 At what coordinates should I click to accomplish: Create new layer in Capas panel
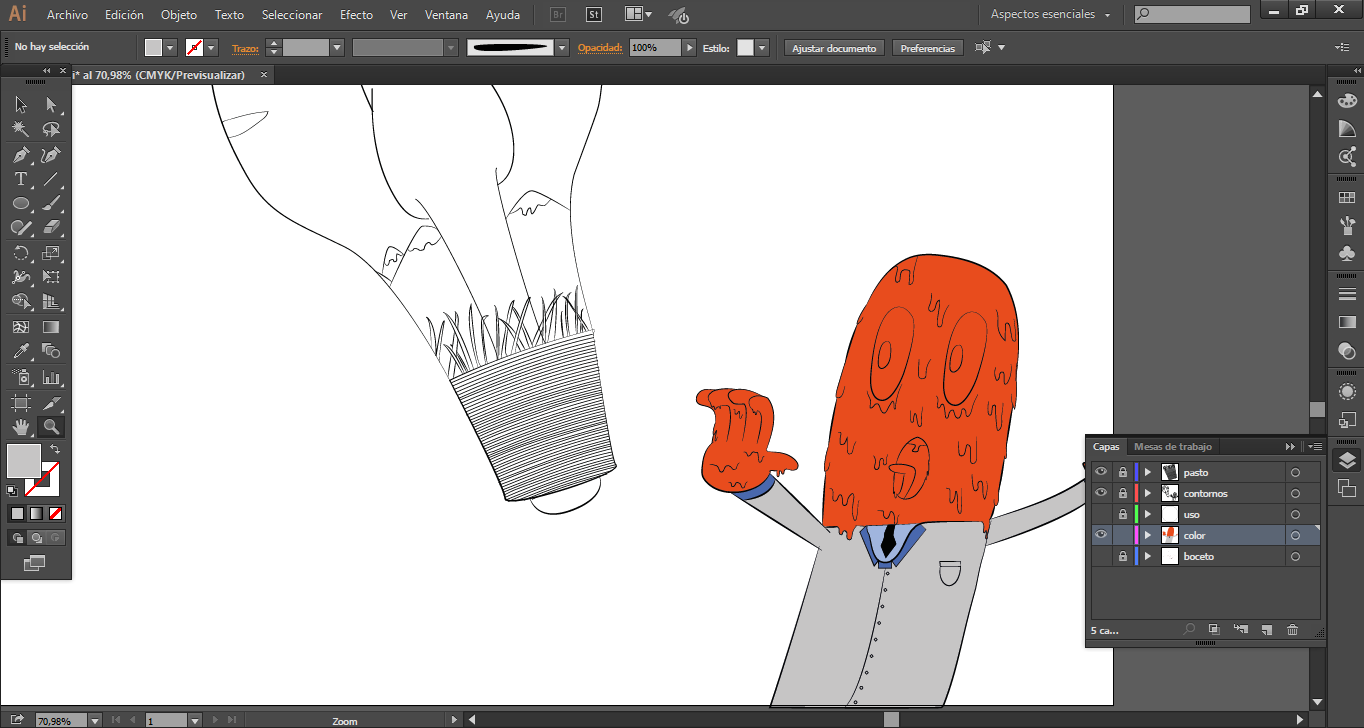point(1266,630)
